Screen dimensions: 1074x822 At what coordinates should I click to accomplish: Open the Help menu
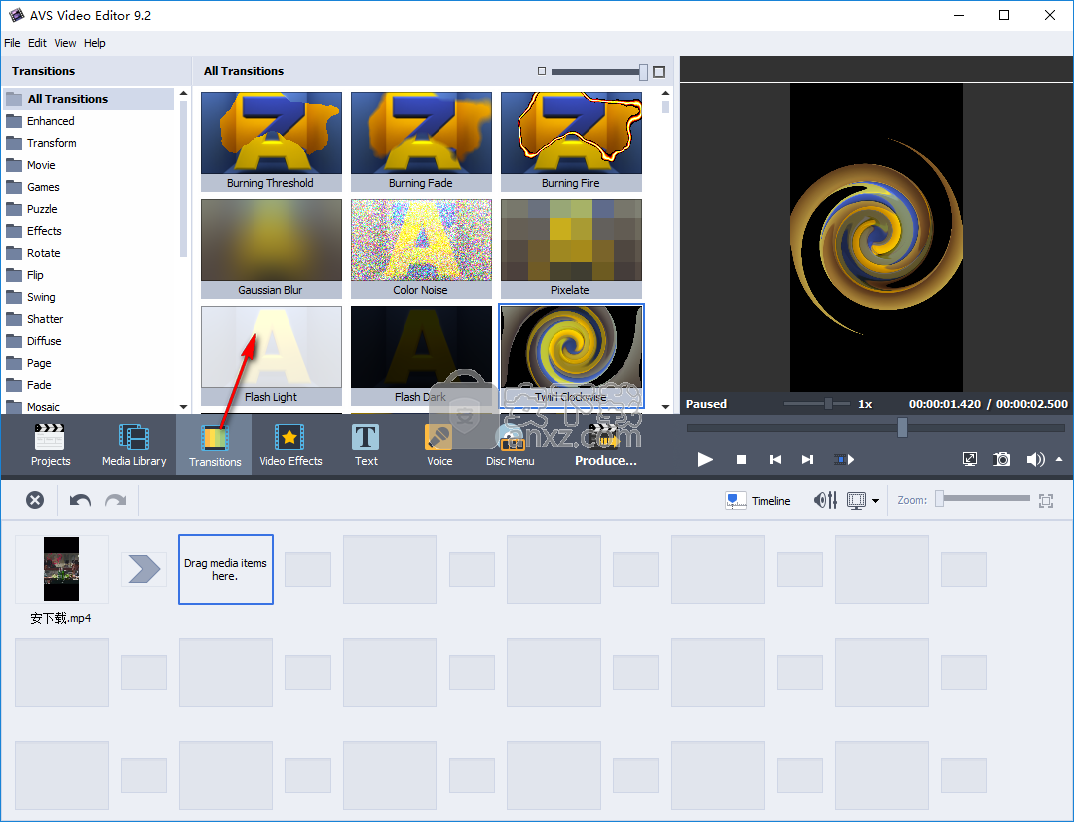95,43
